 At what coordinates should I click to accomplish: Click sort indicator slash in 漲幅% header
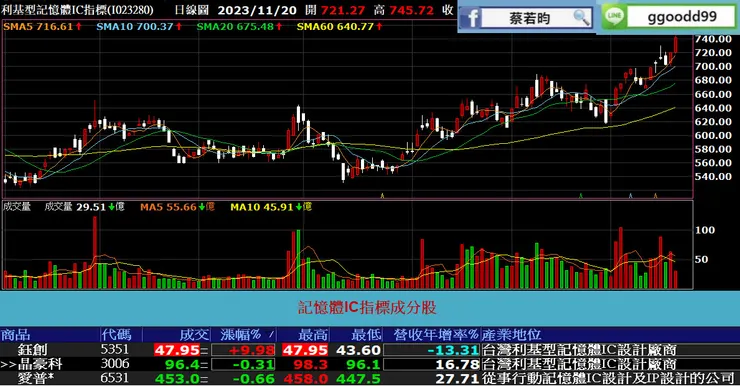click(x=271, y=335)
